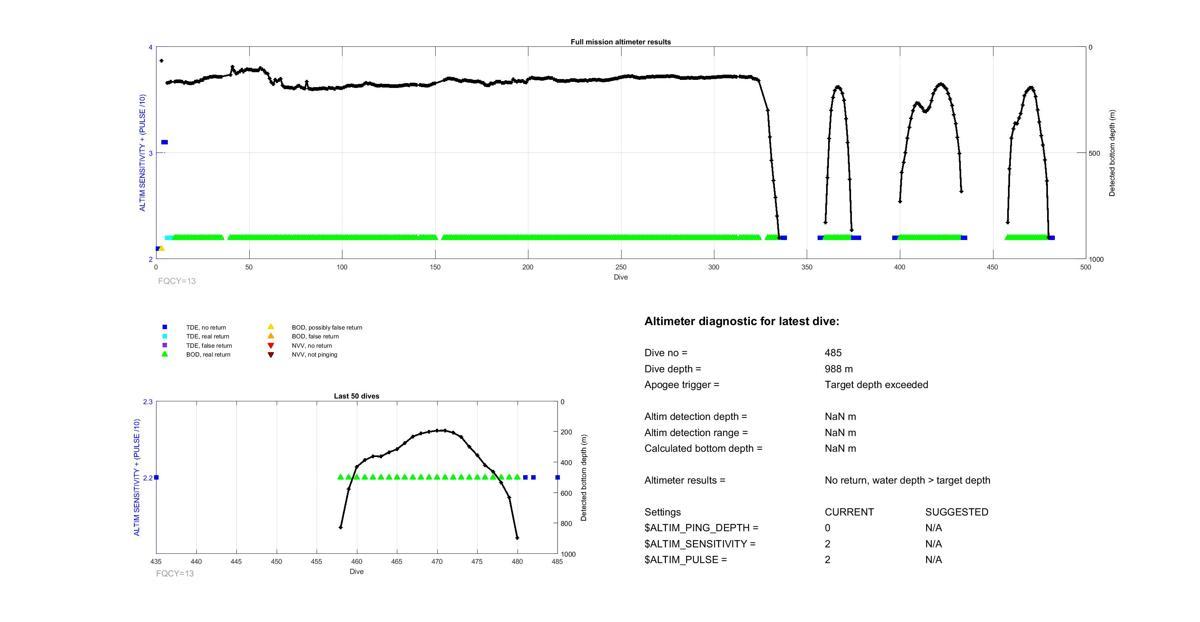Click the 'Settings' column header
This screenshot has height=622, width=1200.
pyautogui.click(x=663, y=512)
